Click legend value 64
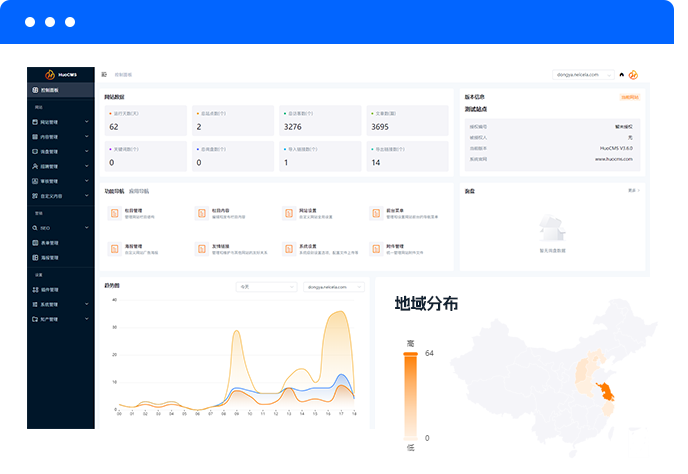The height and width of the screenshot is (474, 688). pyautogui.click(x=429, y=353)
